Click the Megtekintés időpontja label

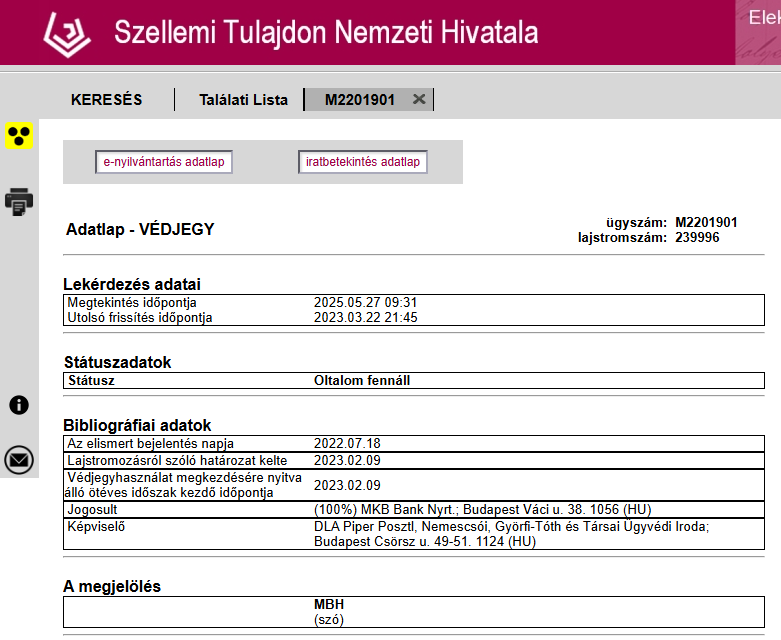pyautogui.click(x=132, y=302)
